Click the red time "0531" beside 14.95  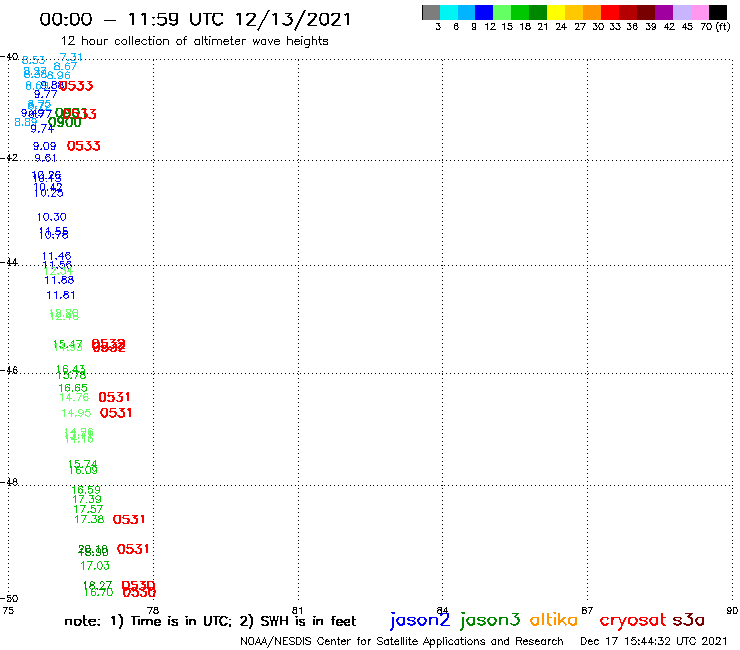116,413
